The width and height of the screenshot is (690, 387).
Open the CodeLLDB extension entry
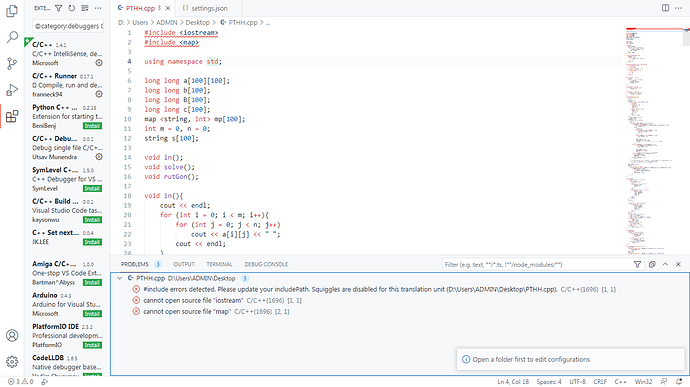click(66, 365)
